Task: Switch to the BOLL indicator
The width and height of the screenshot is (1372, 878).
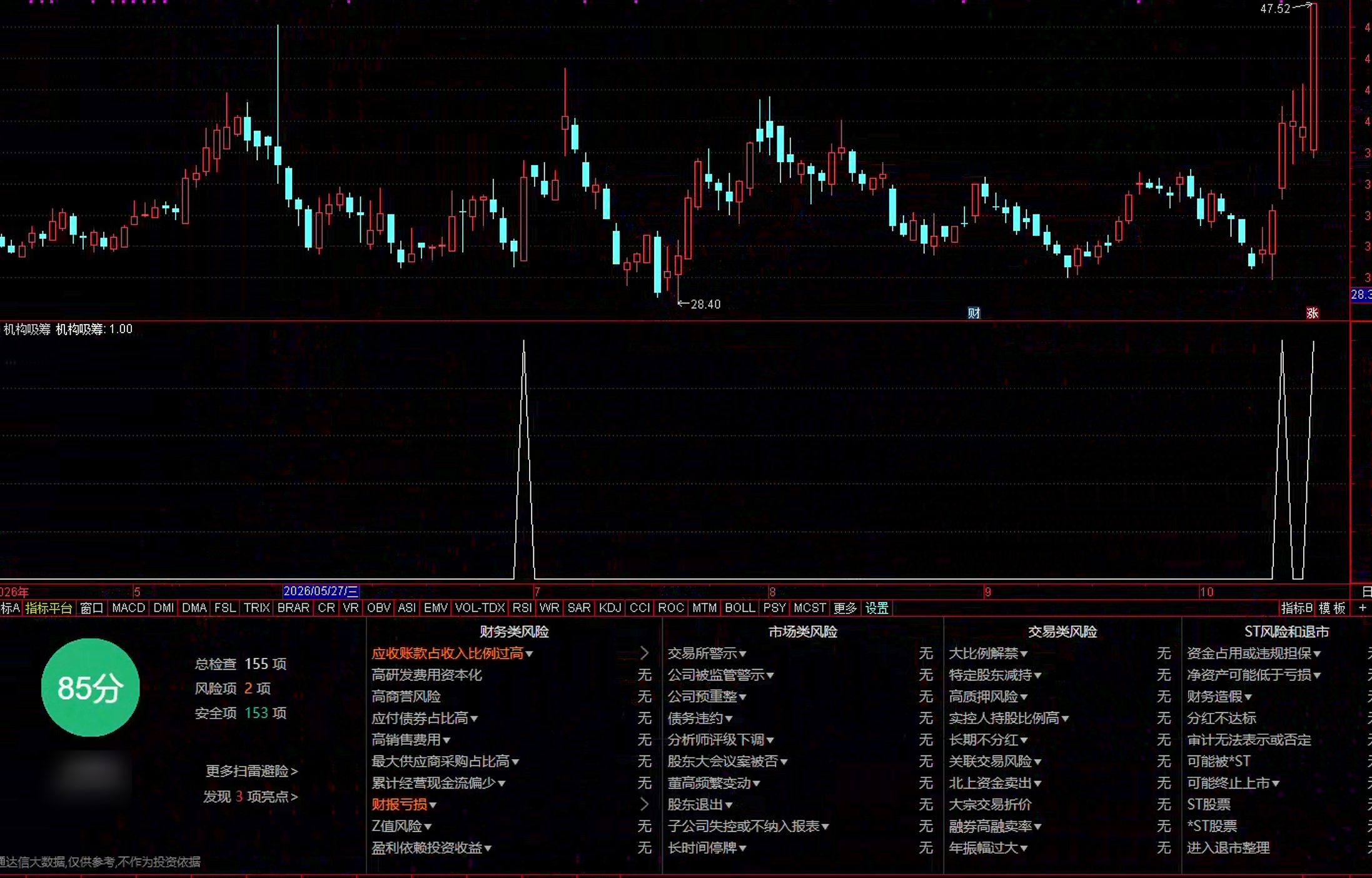Action: click(x=740, y=608)
